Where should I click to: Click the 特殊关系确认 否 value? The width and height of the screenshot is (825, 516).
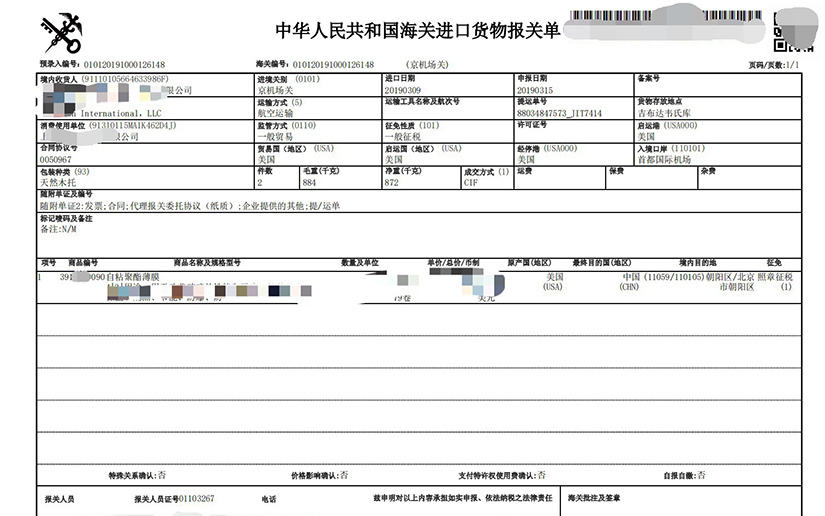[163, 475]
